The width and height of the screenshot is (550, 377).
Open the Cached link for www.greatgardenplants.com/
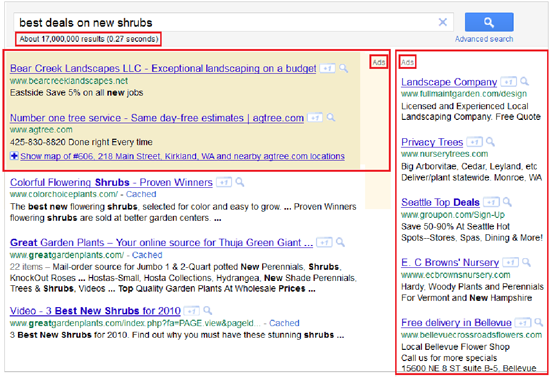point(147,255)
